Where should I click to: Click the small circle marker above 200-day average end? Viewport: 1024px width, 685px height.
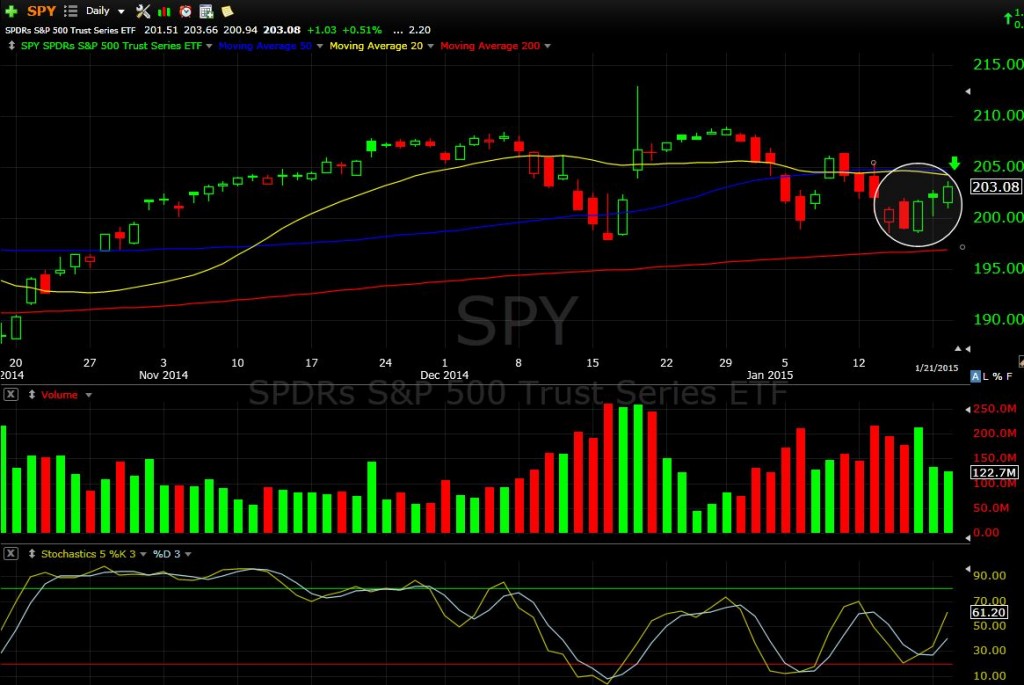(962, 247)
